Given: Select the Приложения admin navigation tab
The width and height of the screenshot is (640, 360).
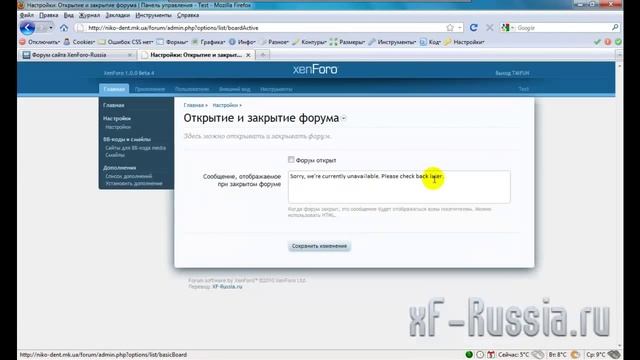Looking at the screenshot, I should pyautogui.click(x=150, y=89).
